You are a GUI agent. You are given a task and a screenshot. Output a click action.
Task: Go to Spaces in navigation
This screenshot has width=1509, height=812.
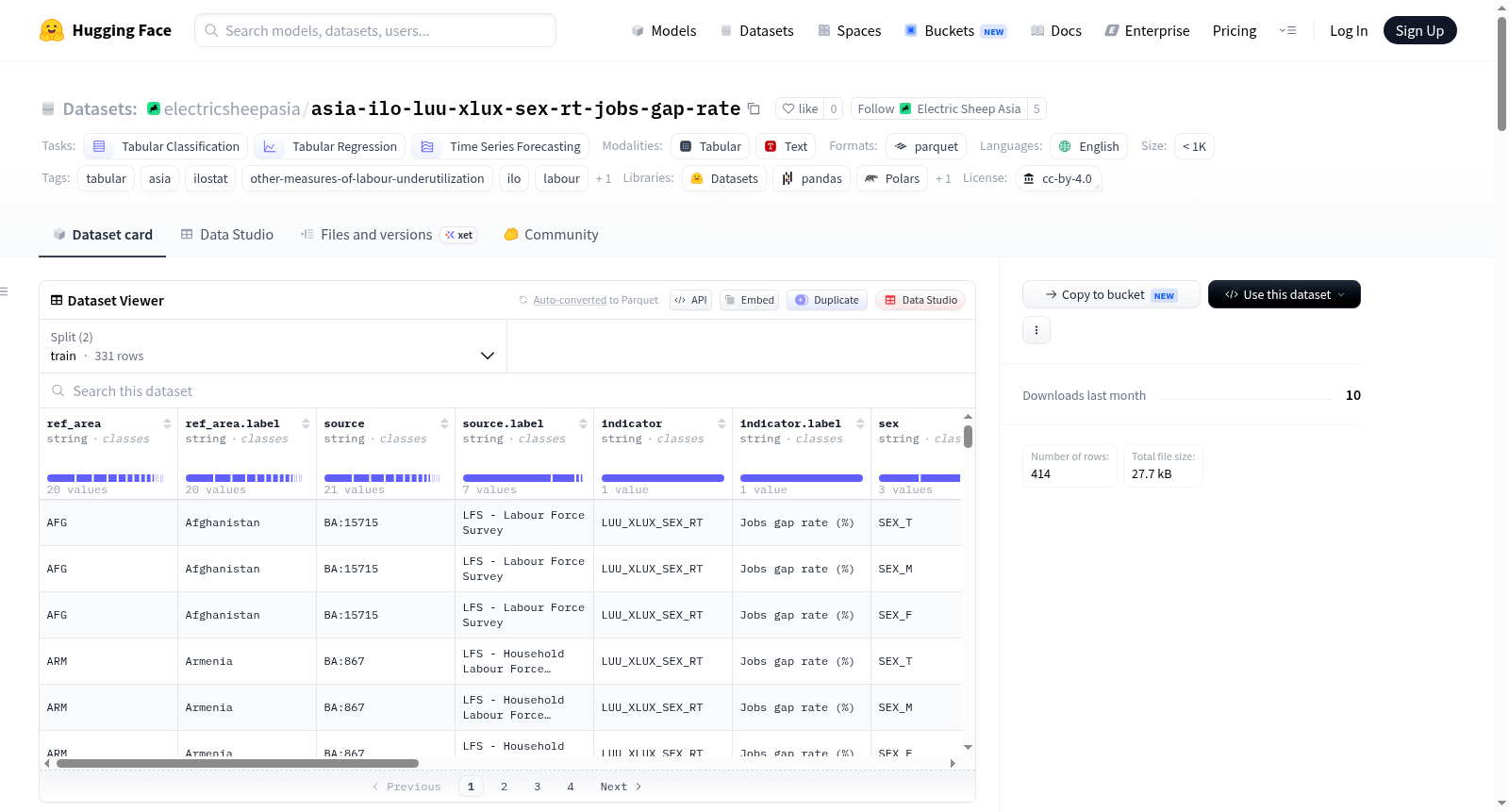click(849, 30)
